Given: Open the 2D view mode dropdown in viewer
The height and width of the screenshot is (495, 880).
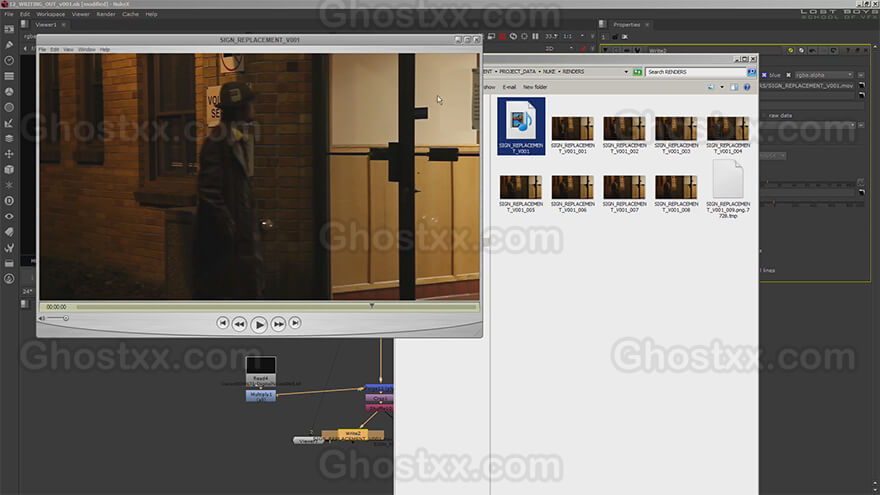Looking at the screenshot, I should (x=558, y=49).
